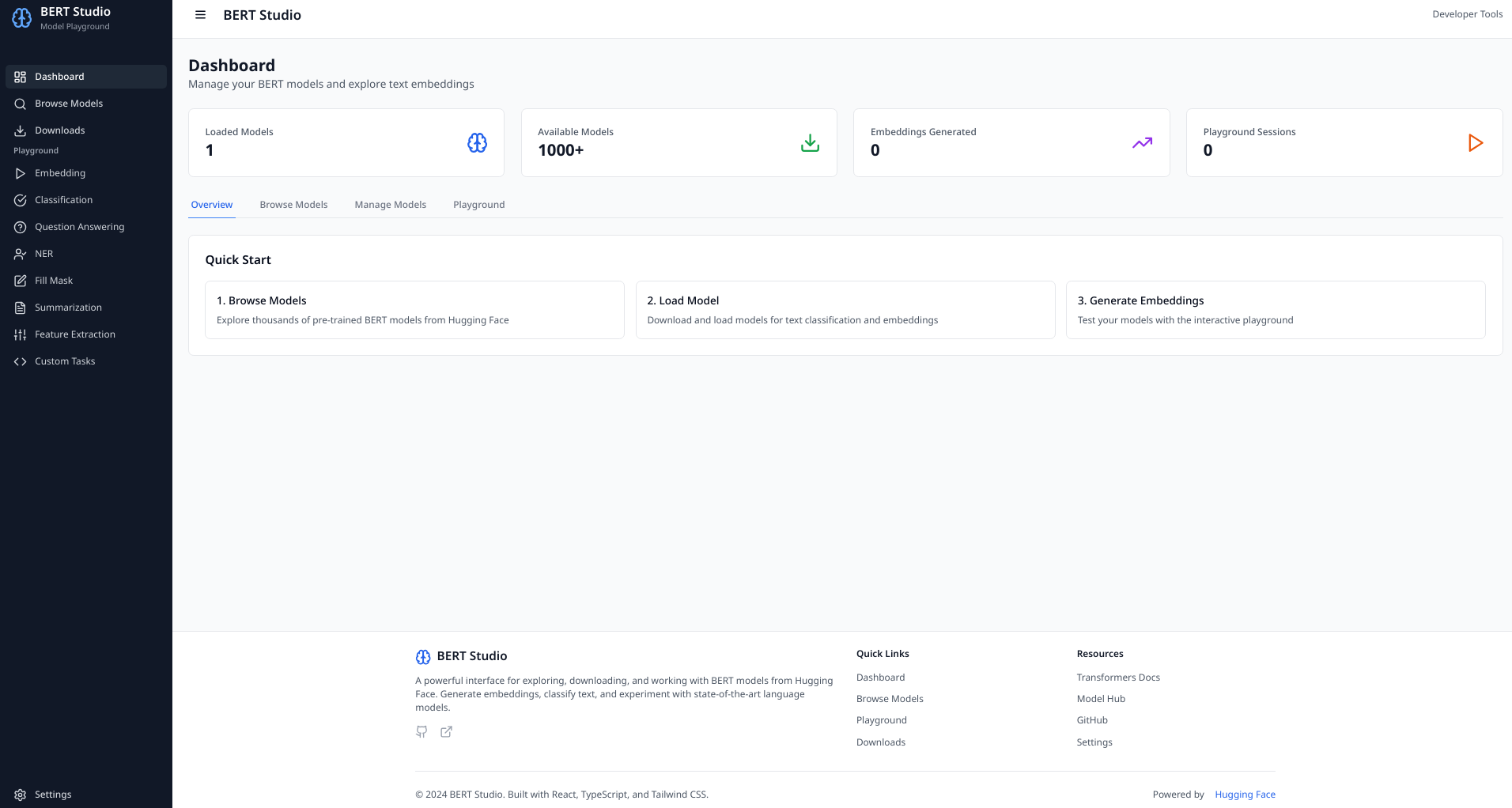Click the 1. Browse Models quick start card

point(414,310)
